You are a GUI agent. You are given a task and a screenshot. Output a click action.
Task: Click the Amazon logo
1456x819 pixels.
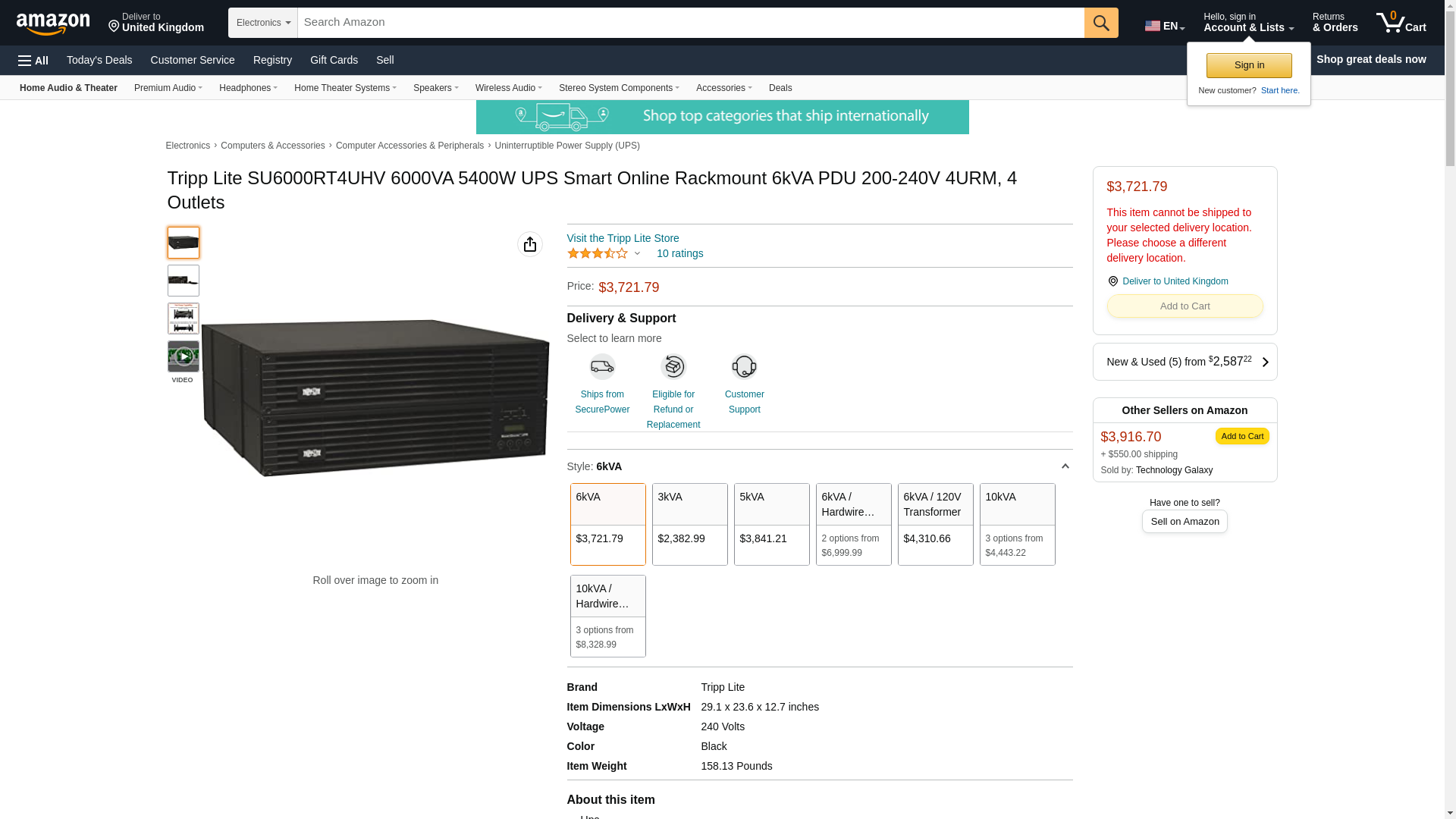click(53, 24)
